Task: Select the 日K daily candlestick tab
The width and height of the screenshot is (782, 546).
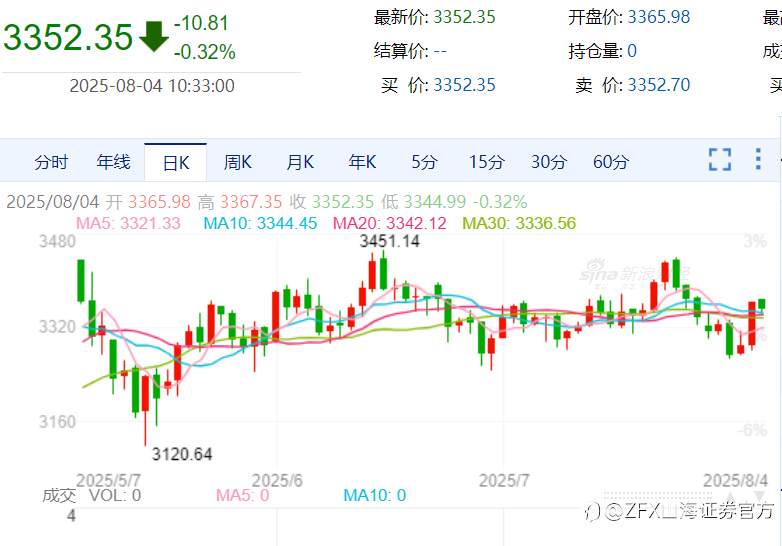Action: (x=176, y=163)
